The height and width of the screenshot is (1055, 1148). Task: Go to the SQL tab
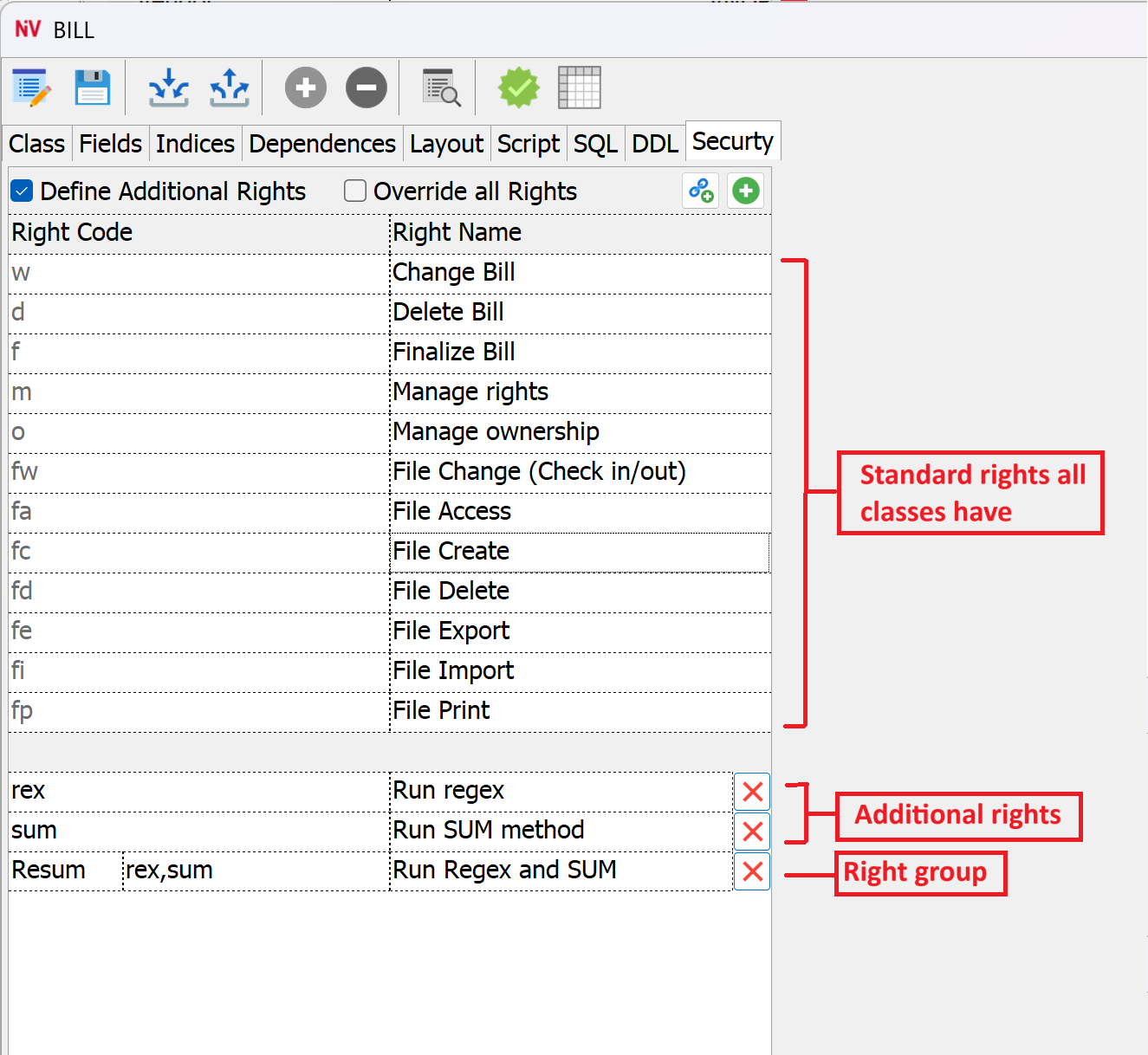[x=595, y=144]
